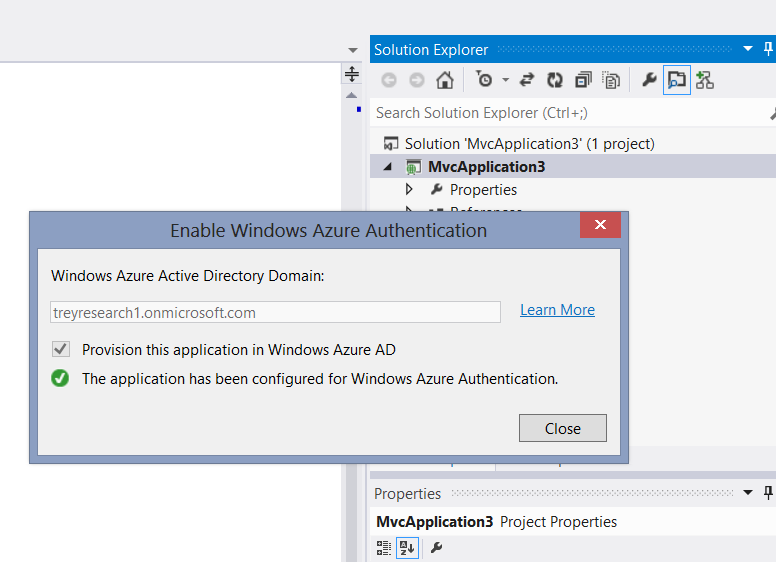Refresh the Solution Explorer

(x=555, y=80)
